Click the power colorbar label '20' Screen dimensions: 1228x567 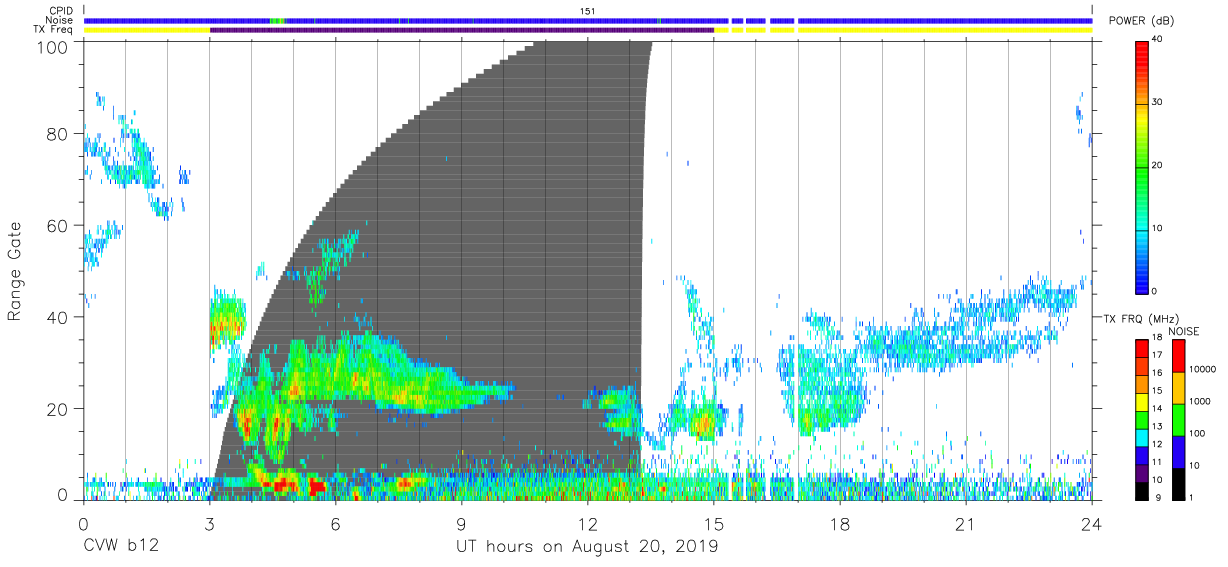pyautogui.click(x=1158, y=166)
